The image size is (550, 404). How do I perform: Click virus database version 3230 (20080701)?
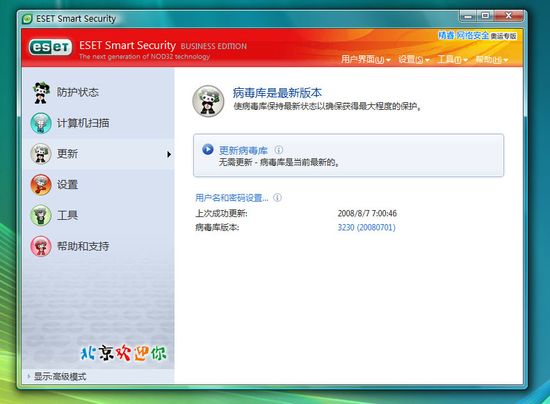pyautogui.click(x=367, y=228)
